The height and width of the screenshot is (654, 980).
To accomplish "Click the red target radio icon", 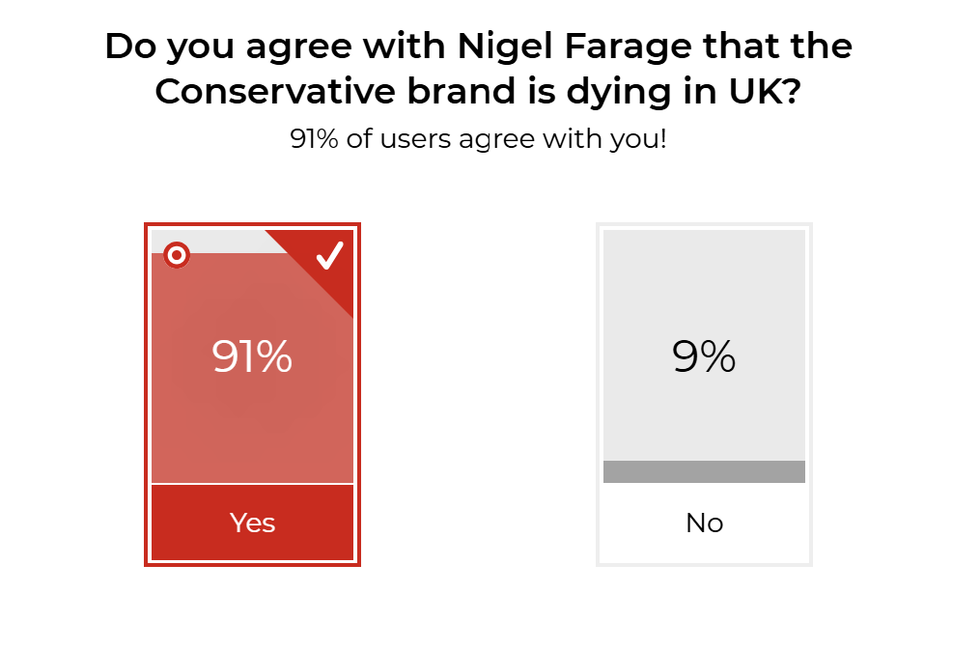I will (x=176, y=256).
